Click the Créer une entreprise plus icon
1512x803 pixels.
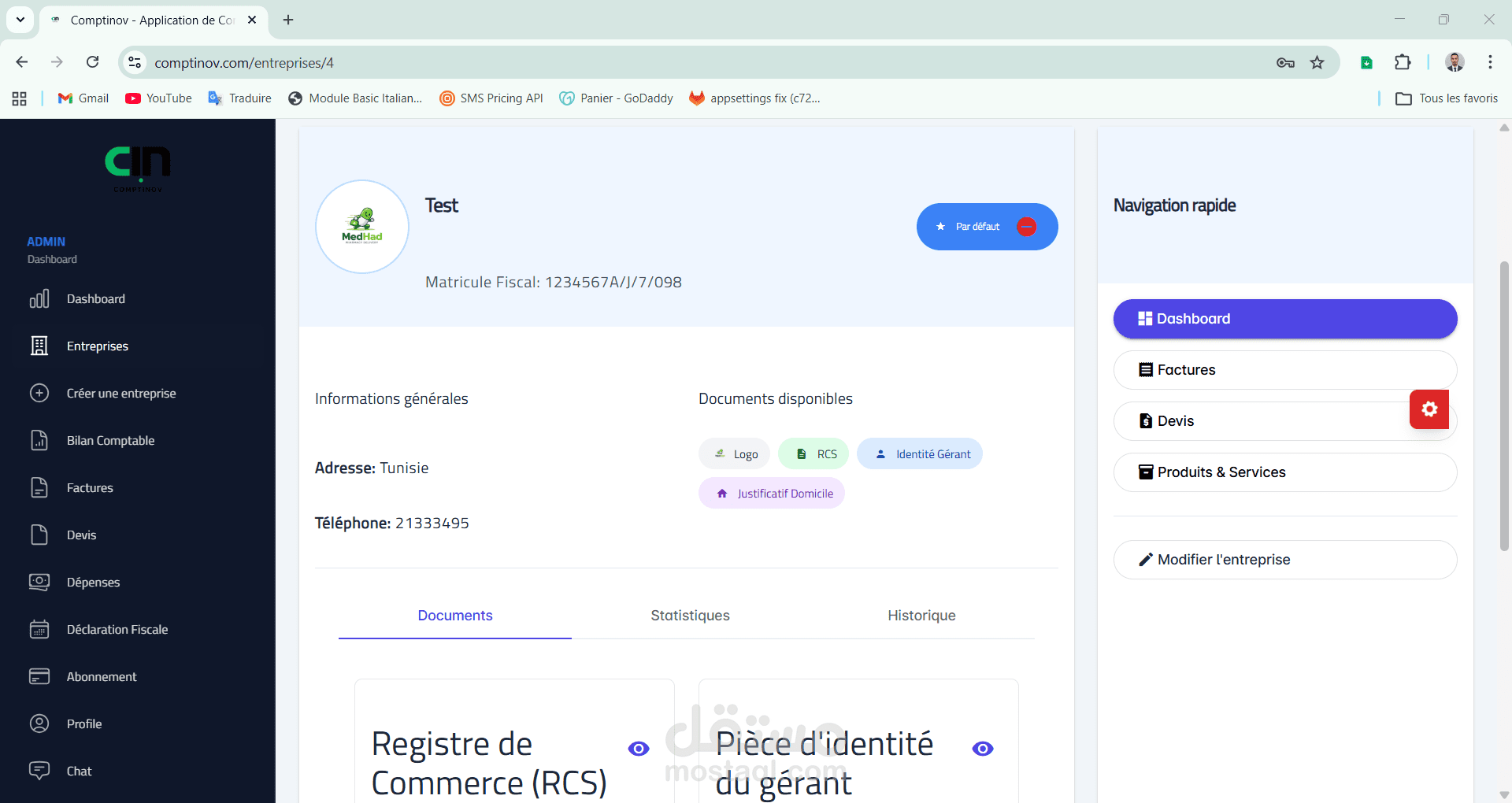pos(39,393)
